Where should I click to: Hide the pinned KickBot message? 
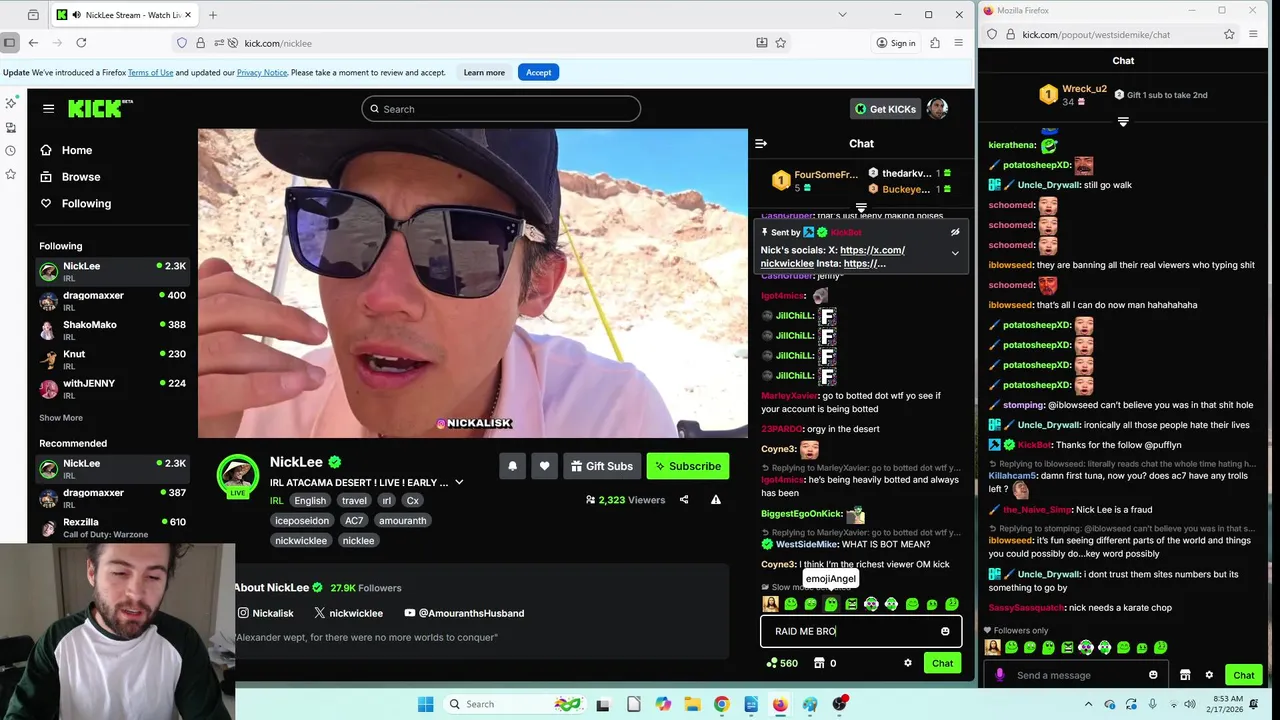tap(955, 232)
